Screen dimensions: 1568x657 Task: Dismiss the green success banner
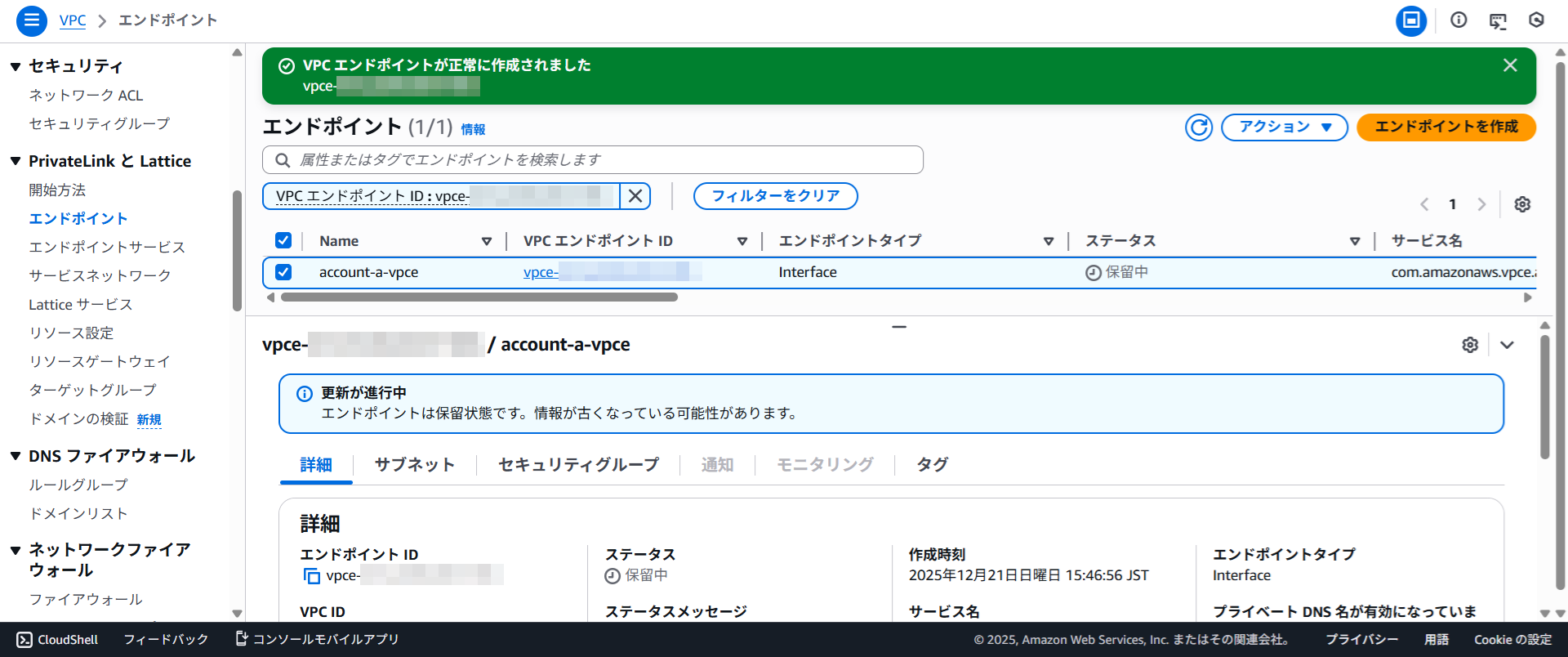point(1509,65)
